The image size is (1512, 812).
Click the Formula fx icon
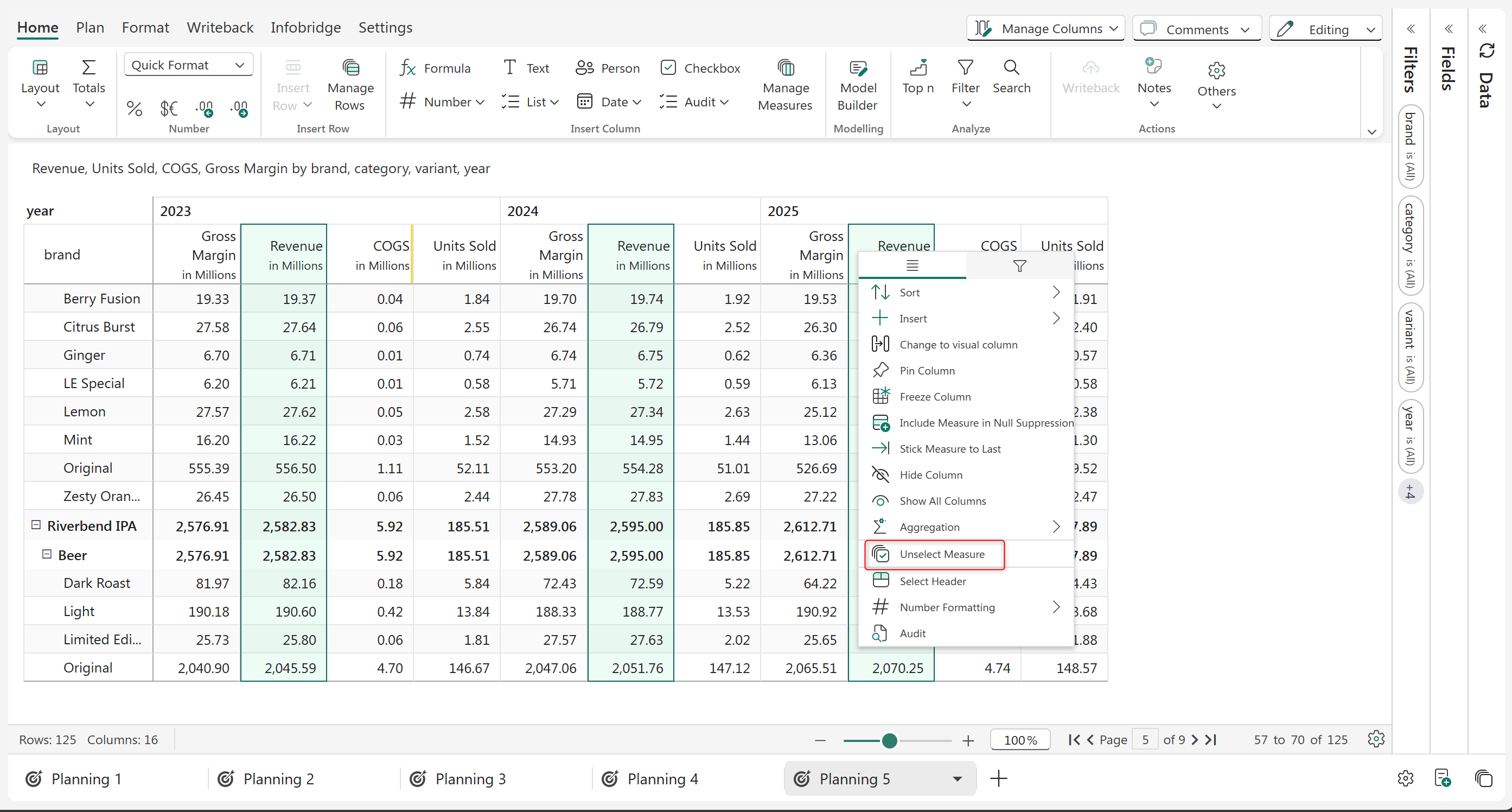(x=408, y=68)
